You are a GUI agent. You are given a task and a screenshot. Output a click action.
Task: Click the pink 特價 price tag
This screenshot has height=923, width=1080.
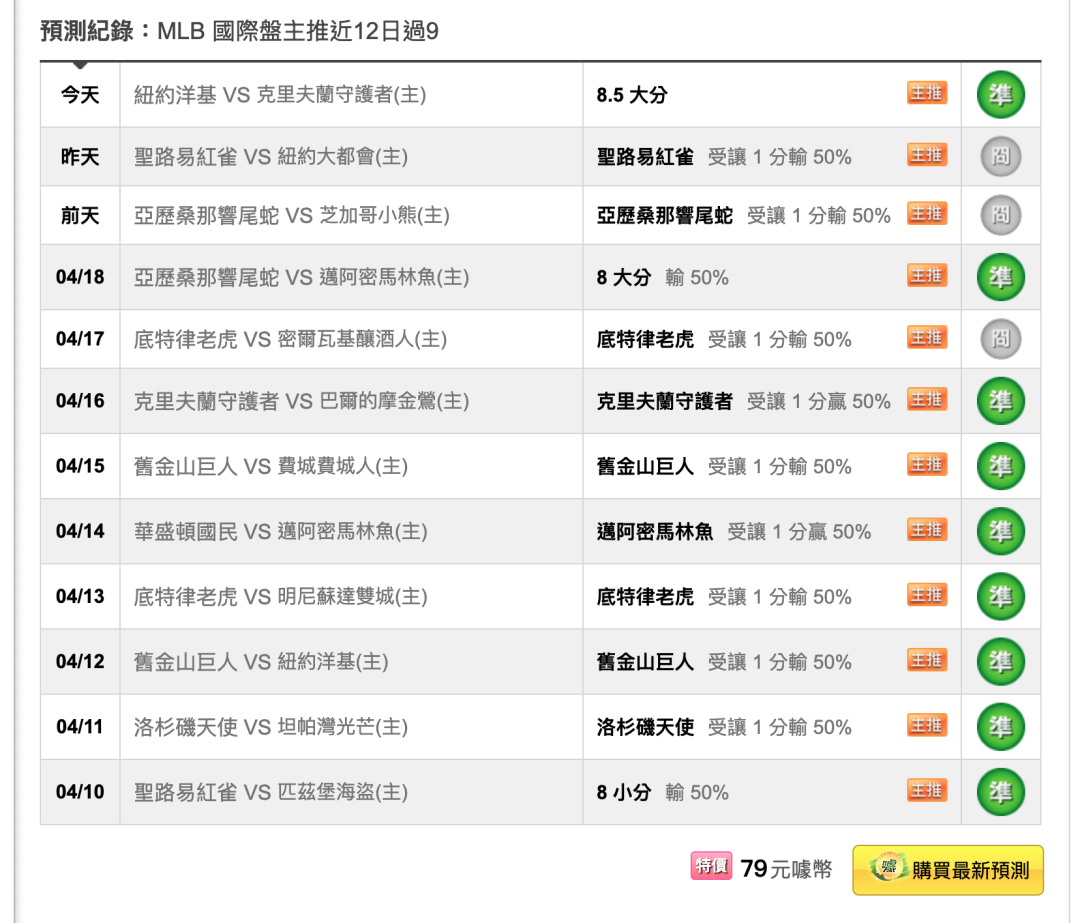pyautogui.click(x=712, y=866)
